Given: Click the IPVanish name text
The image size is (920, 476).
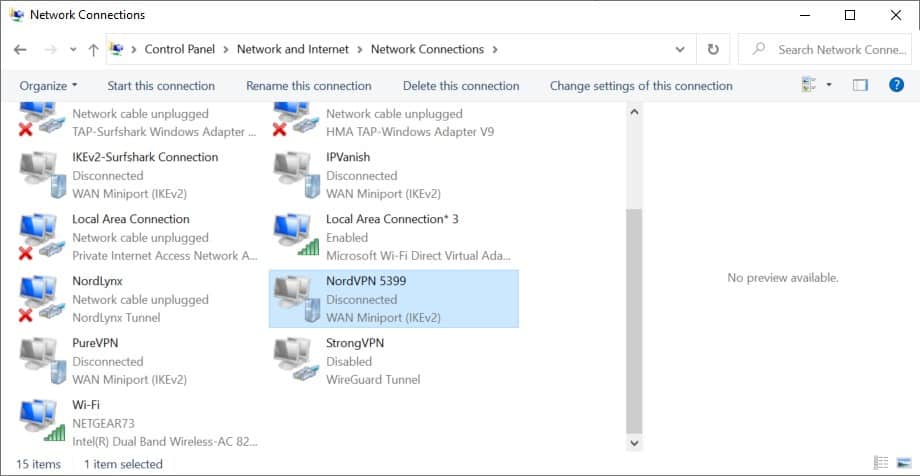Looking at the screenshot, I should (348, 157).
